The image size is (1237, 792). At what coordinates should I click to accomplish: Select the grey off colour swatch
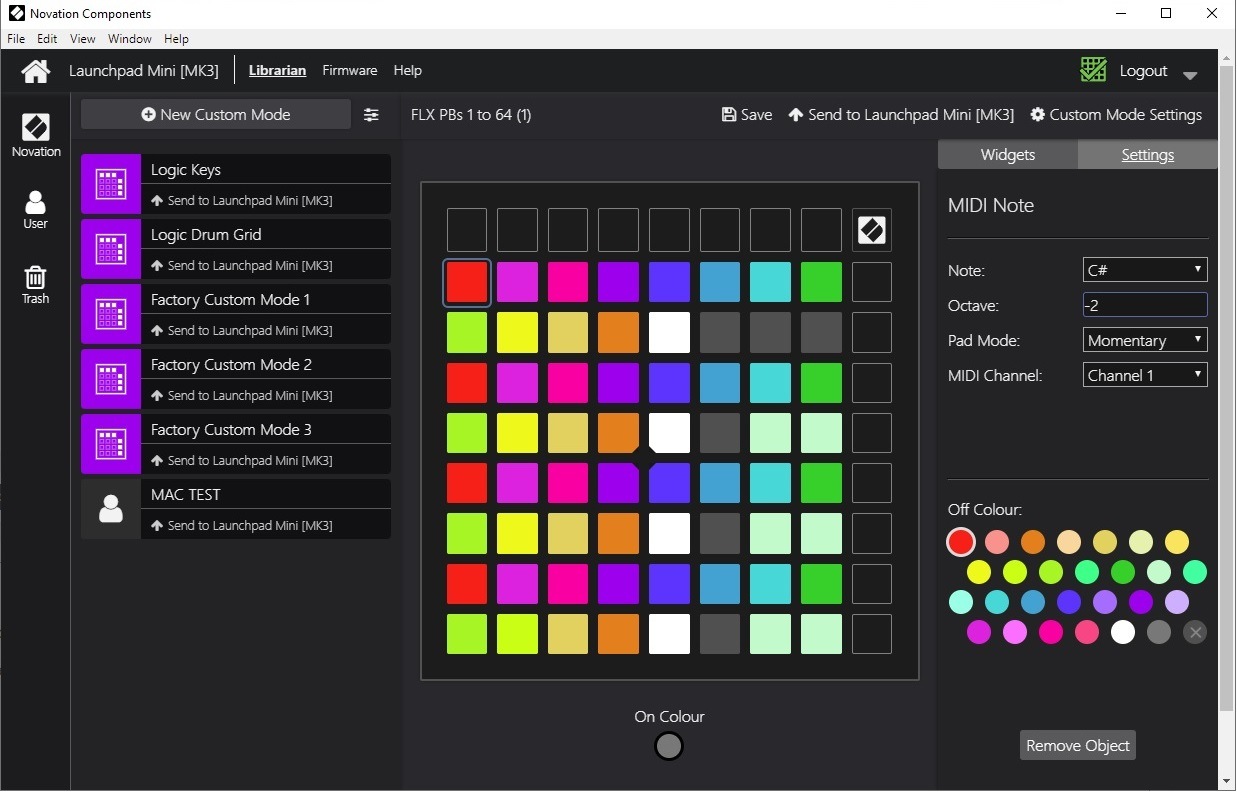click(x=1159, y=632)
